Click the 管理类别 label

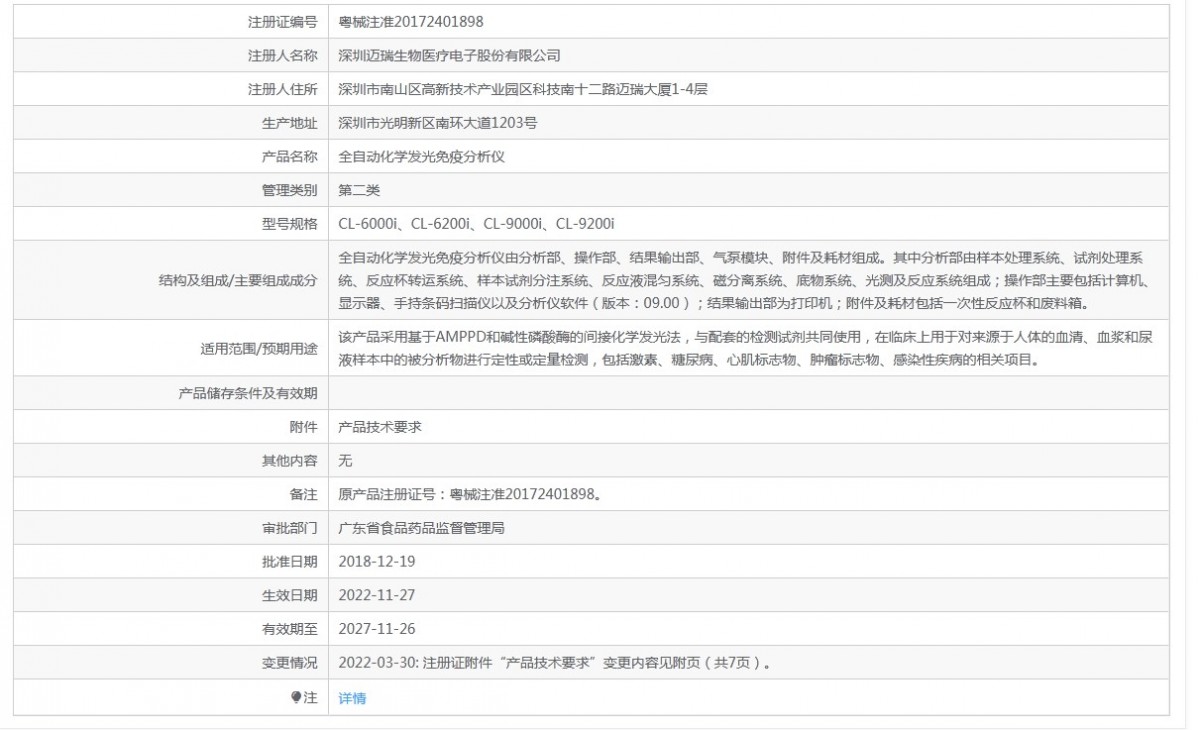(290, 190)
